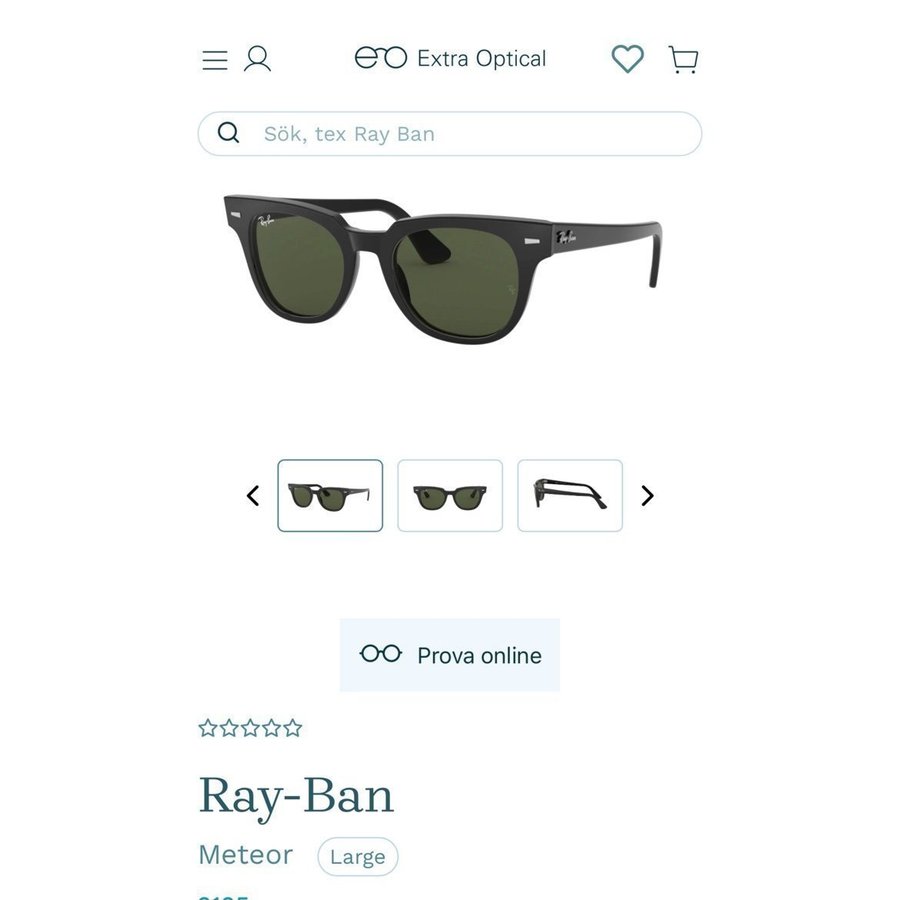This screenshot has width=900, height=900.
Task: Click the Prova online button
Action: [x=450, y=655]
